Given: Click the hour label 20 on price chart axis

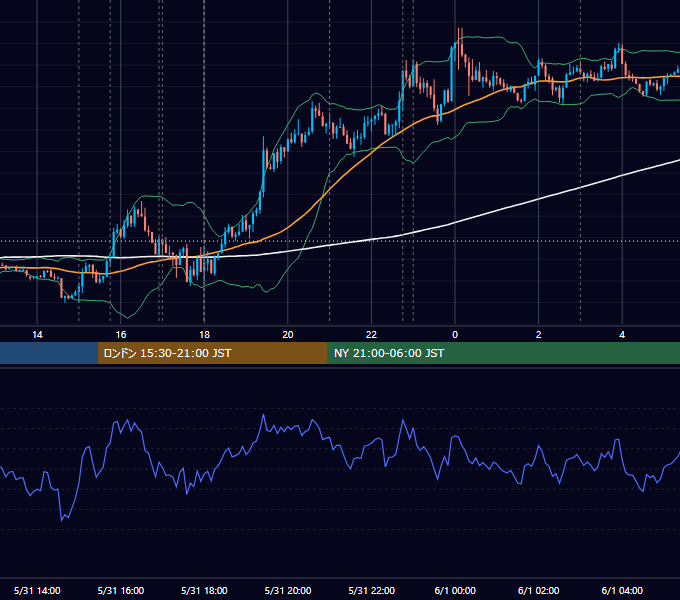Looking at the screenshot, I should pyautogui.click(x=288, y=335).
